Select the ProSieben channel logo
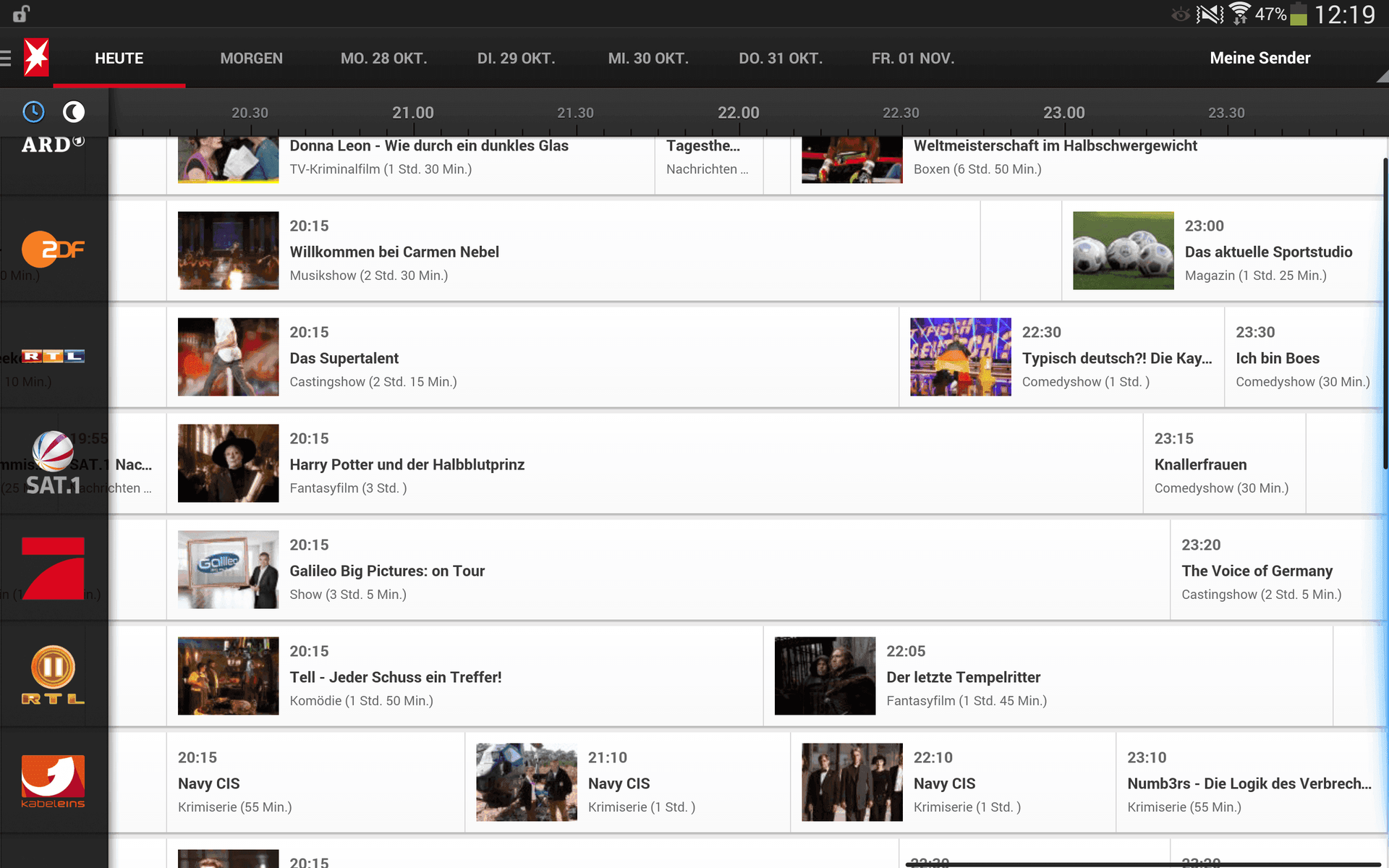The height and width of the screenshot is (868, 1389). [x=53, y=569]
